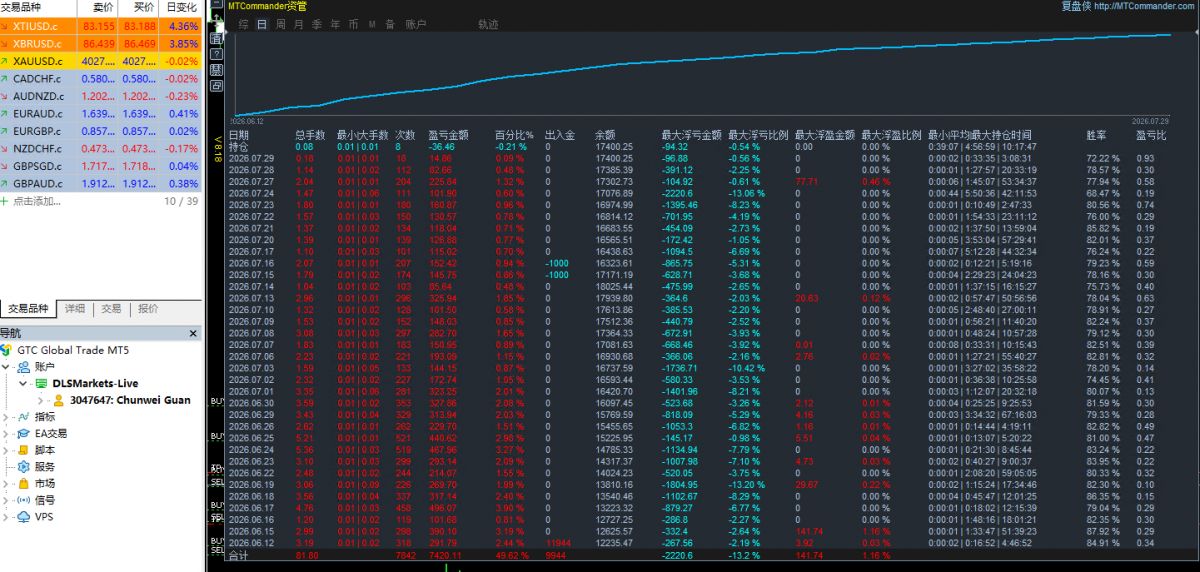Open the 轨迹 track tab
Image resolution: width=1200 pixels, height=572 pixels.
coord(488,24)
